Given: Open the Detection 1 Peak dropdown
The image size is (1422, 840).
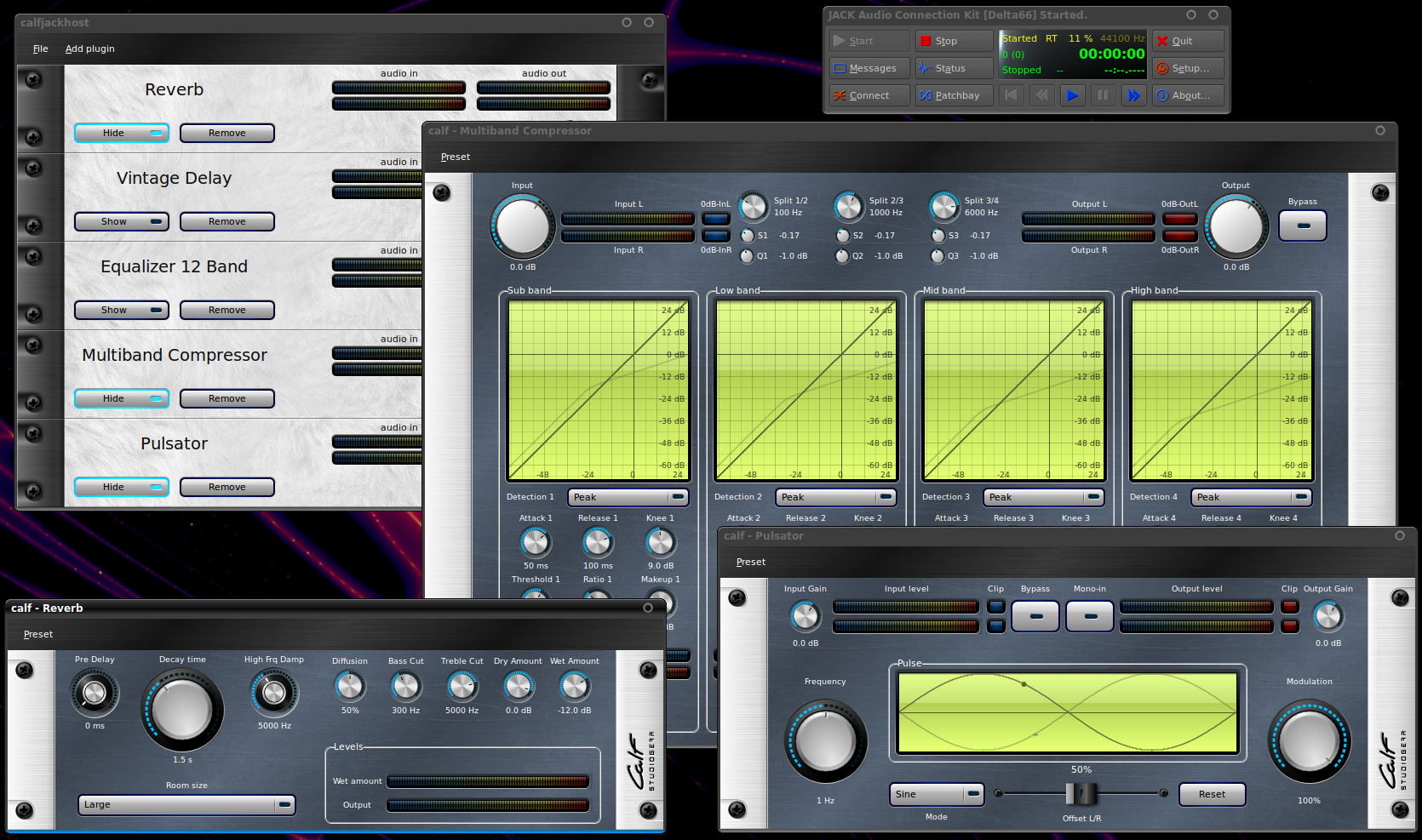Looking at the screenshot, I should 628,497.
